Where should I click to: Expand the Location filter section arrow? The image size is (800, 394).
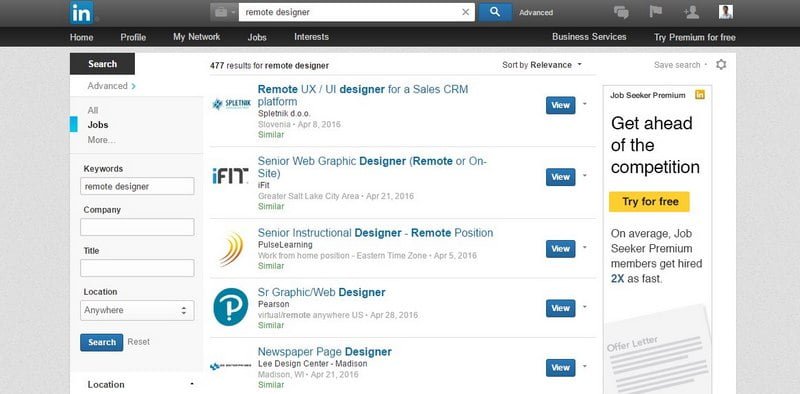192,384
